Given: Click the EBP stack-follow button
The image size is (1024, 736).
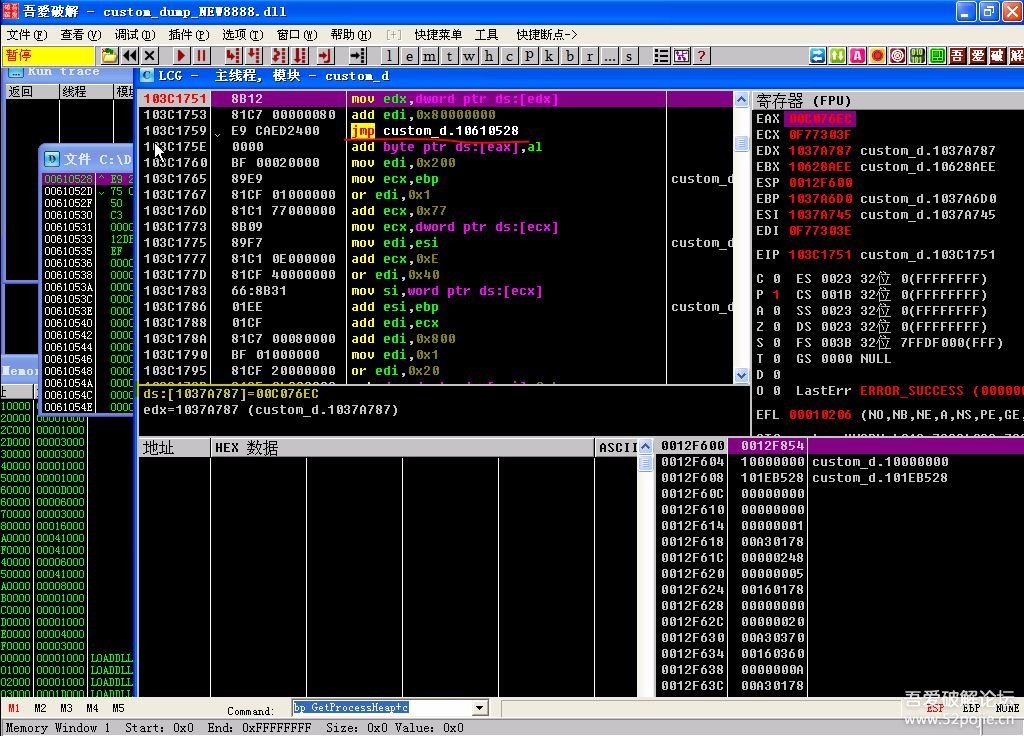Looking at the screenshot, I should [971, 708].
